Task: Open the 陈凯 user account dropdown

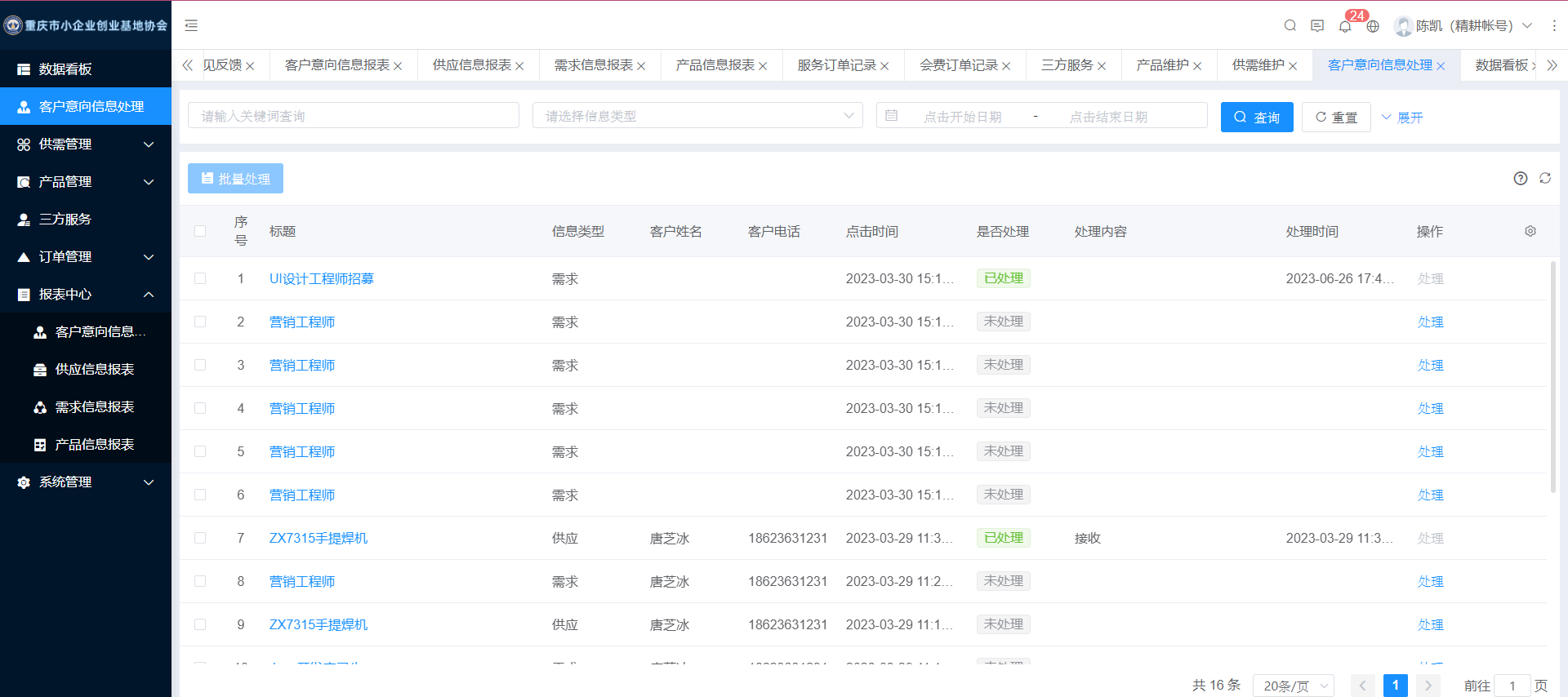Action: 1463,26
